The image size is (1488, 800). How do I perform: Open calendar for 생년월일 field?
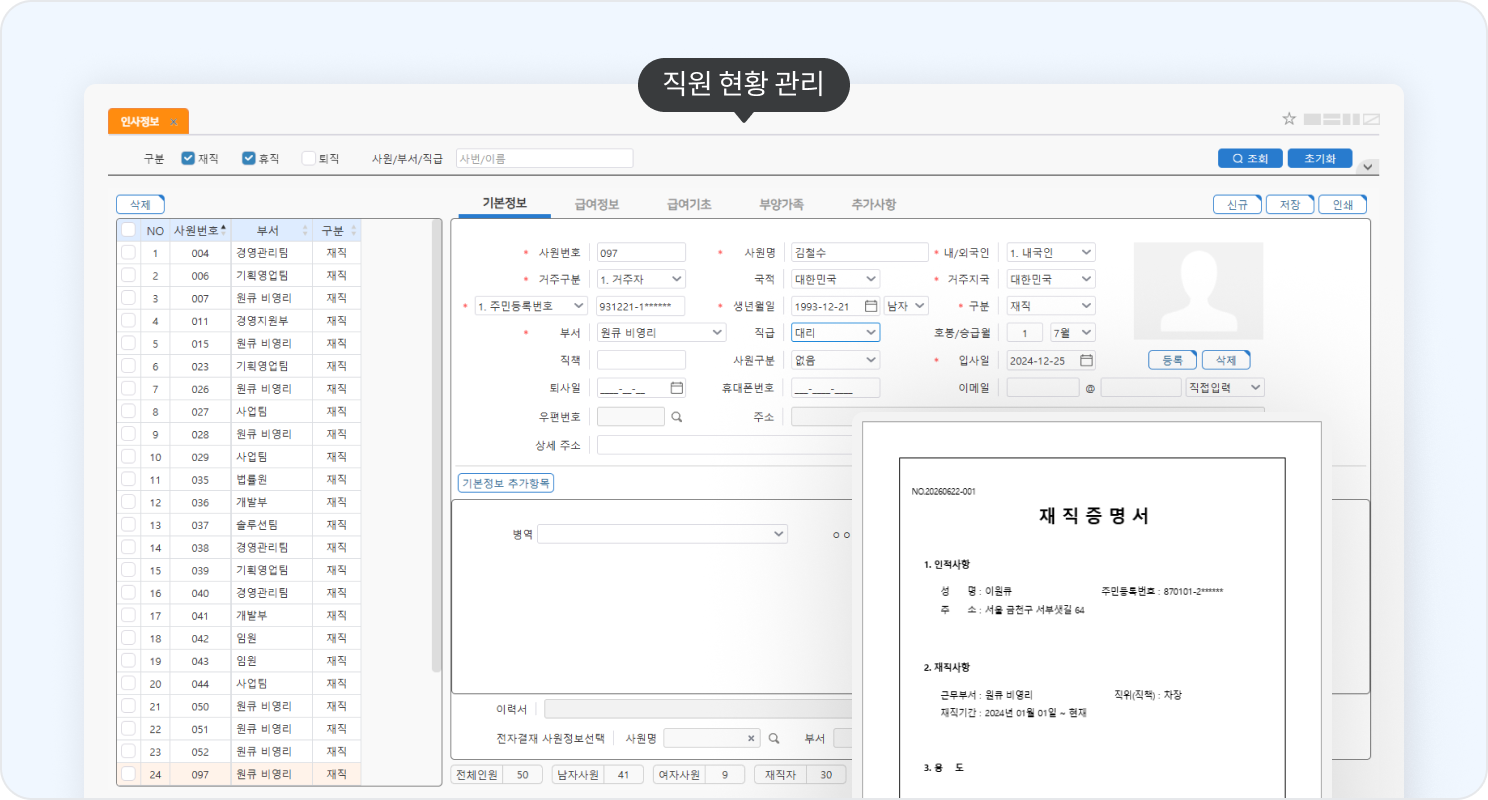pyautogui.click(x=871, y=306)
